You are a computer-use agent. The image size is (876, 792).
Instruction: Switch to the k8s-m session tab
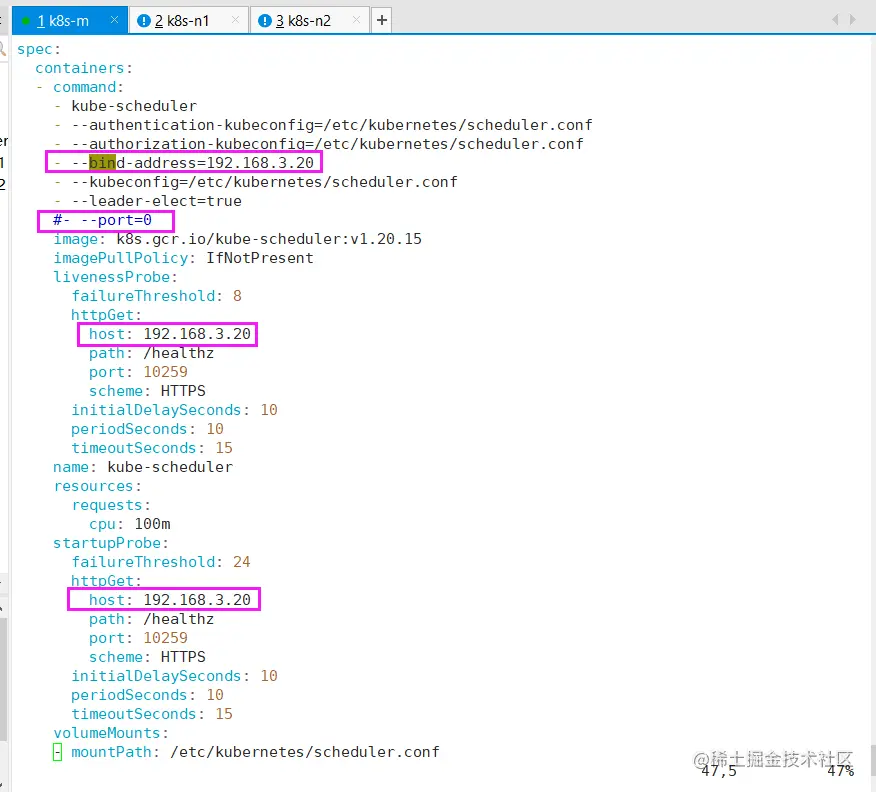tap(69, 21)
